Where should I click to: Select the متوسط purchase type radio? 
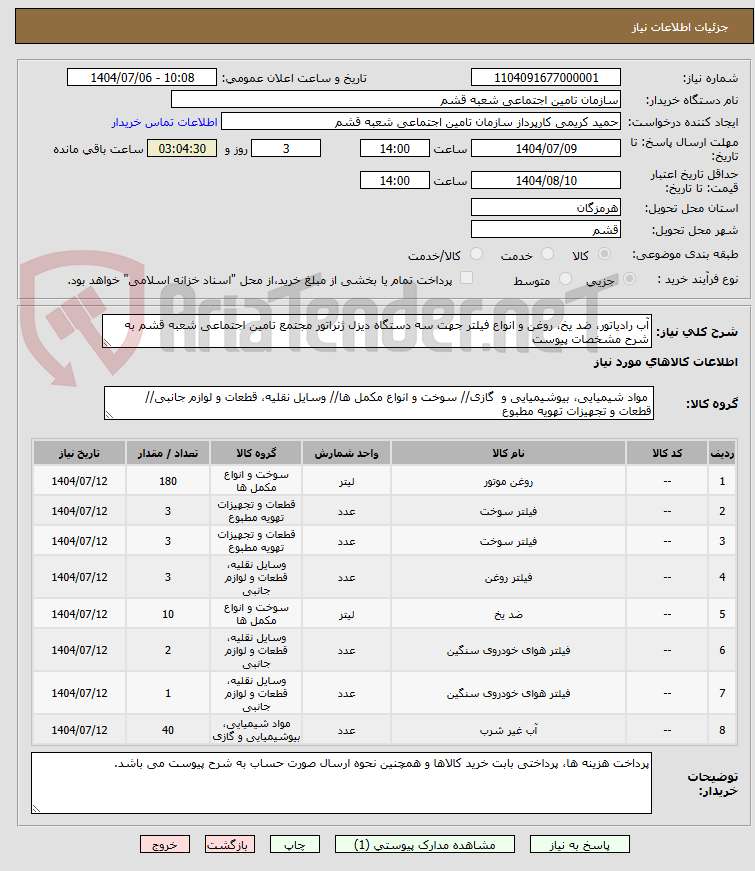565,279
